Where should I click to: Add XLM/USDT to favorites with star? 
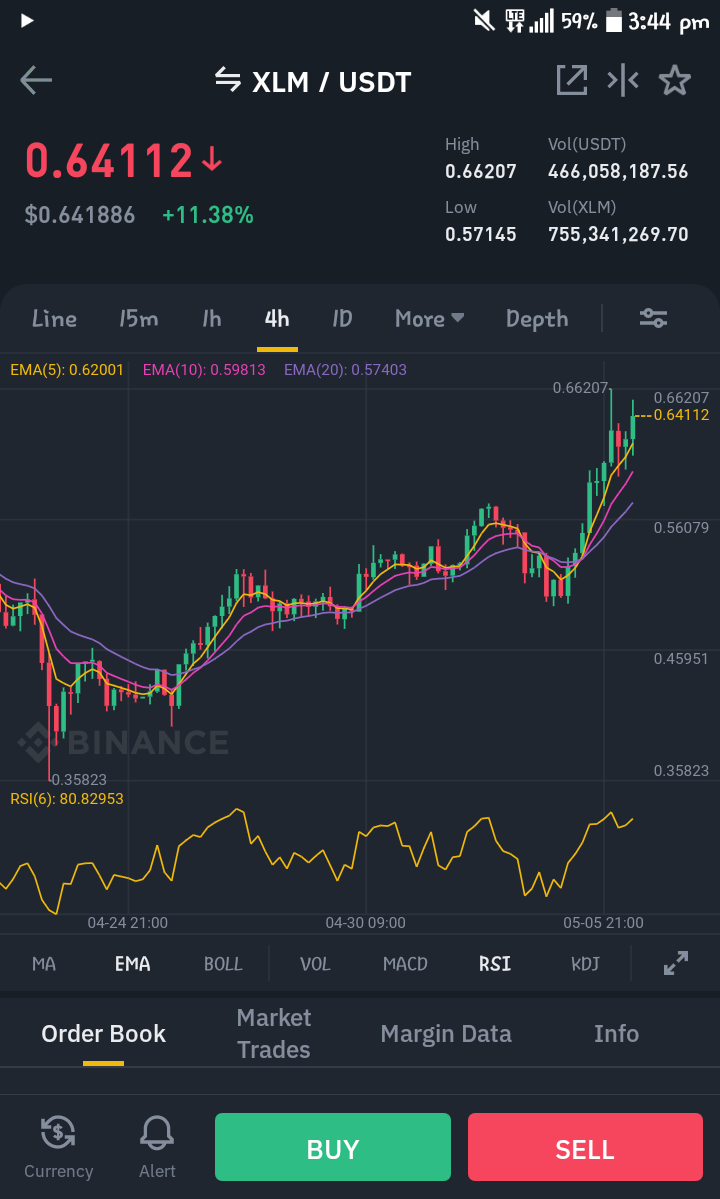click(674, 80)
